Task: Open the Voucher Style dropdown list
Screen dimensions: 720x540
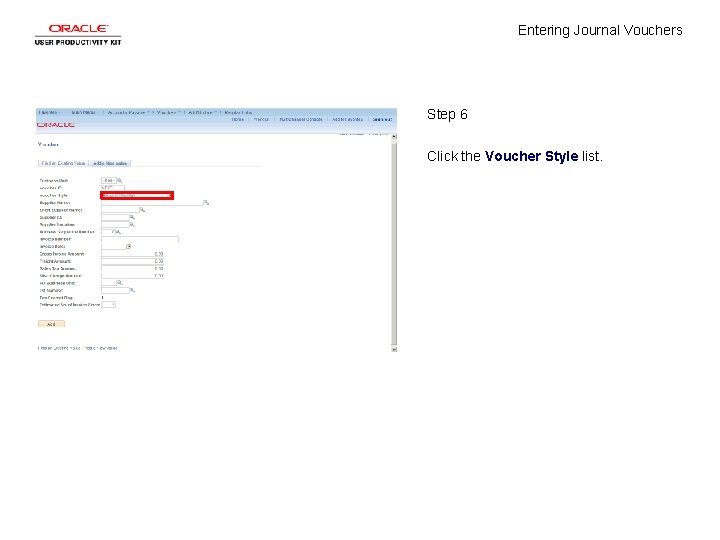Action: (x=137, y=196)
